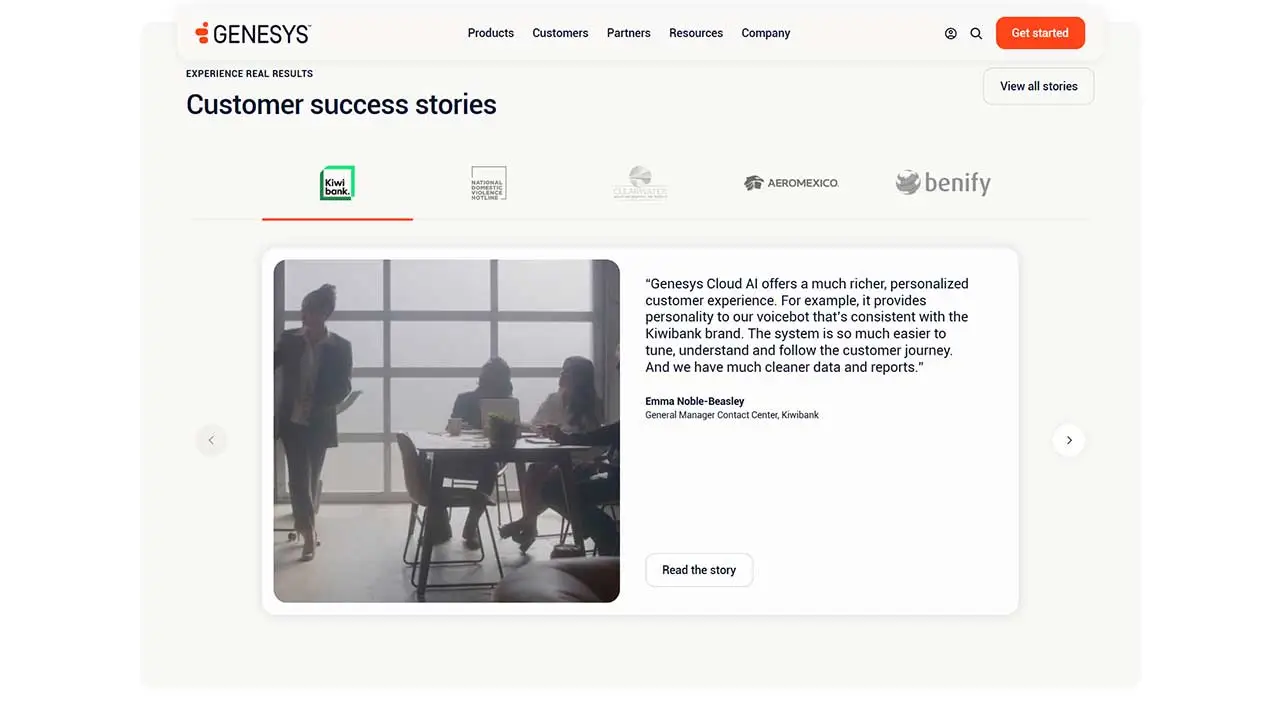Screen dimensions: 1280x720
Task: Open the Customers menu
Action: point(560,33)
